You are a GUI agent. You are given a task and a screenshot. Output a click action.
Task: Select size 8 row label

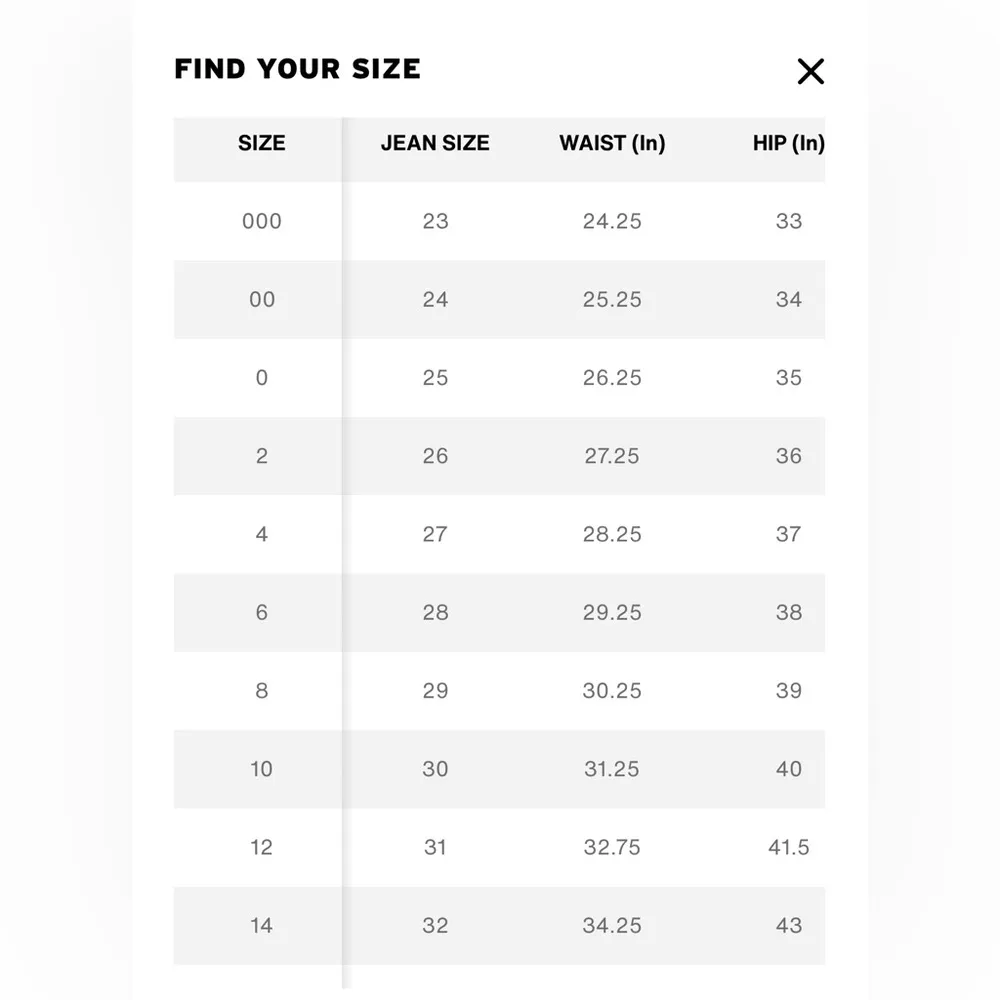[x=261, y=691]
